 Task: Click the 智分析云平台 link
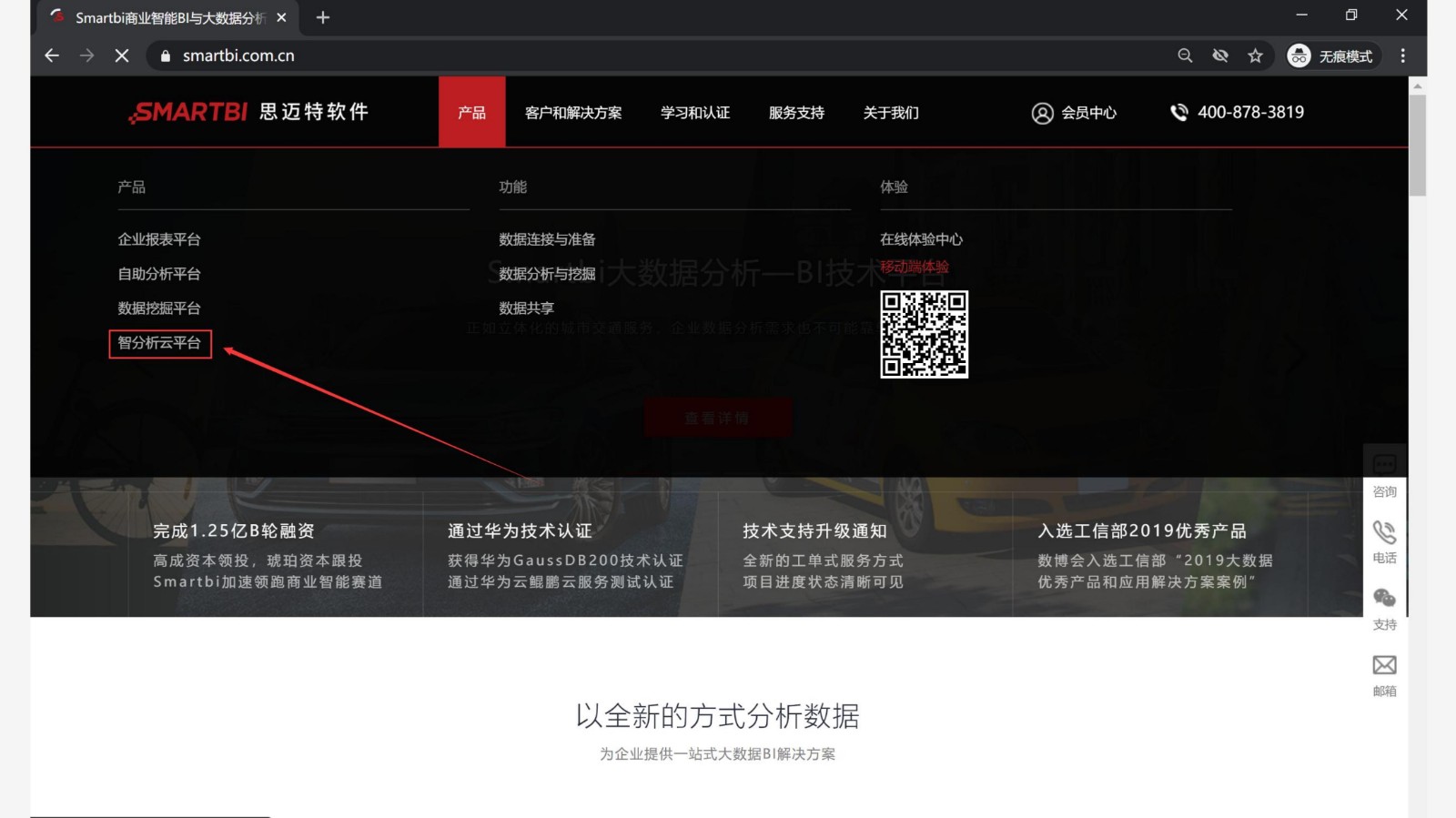point(159,343)
